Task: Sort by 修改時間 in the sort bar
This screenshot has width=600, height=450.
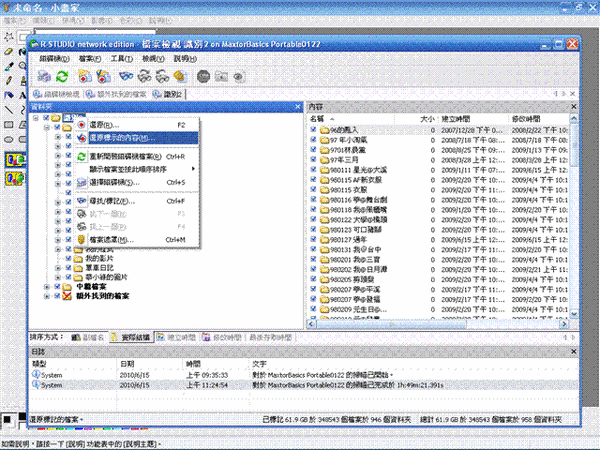Action: (x=222, y=337)
